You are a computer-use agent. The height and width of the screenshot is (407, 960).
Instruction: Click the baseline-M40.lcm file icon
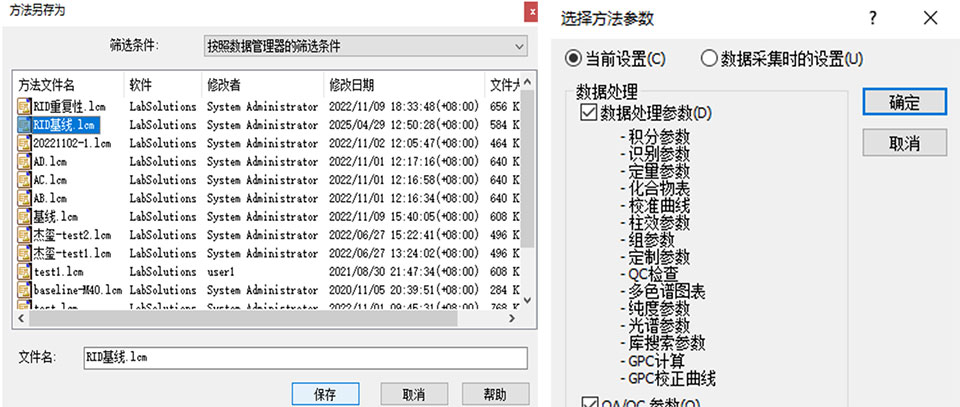pyautogui.click(x=24, y=289)
